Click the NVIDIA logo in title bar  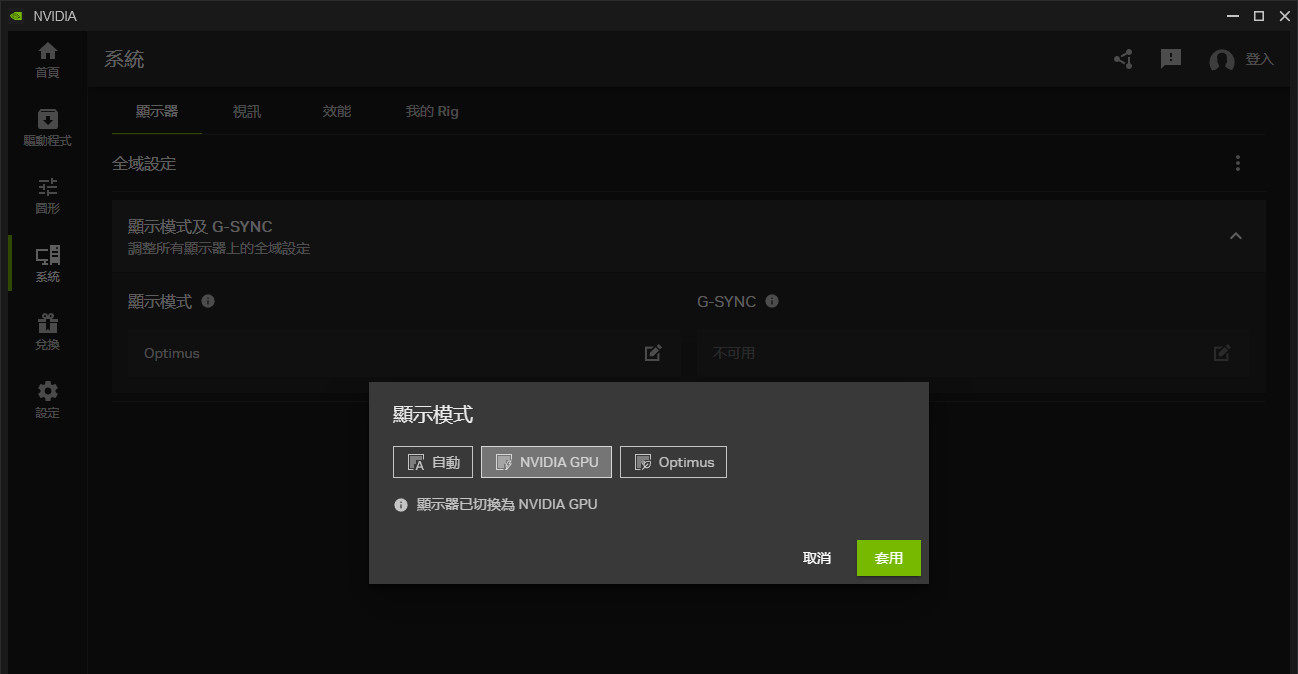16,16
